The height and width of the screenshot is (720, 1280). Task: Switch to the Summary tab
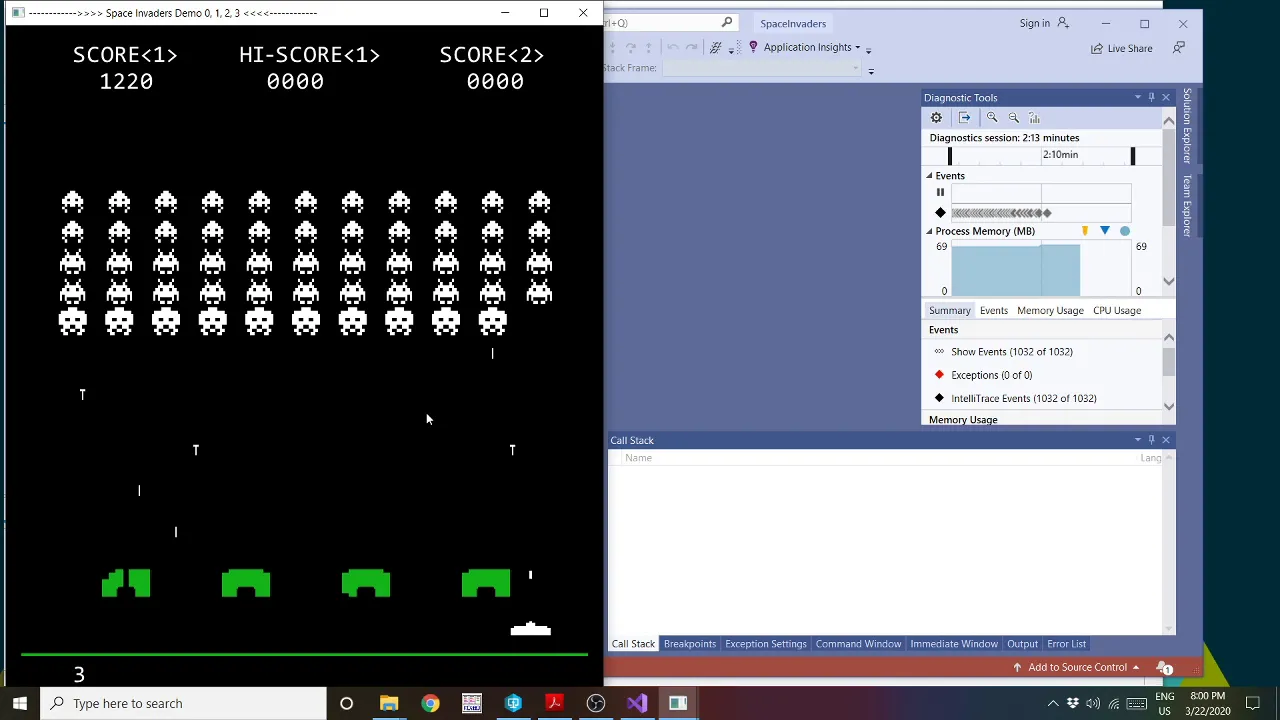(x=950, y=310)
